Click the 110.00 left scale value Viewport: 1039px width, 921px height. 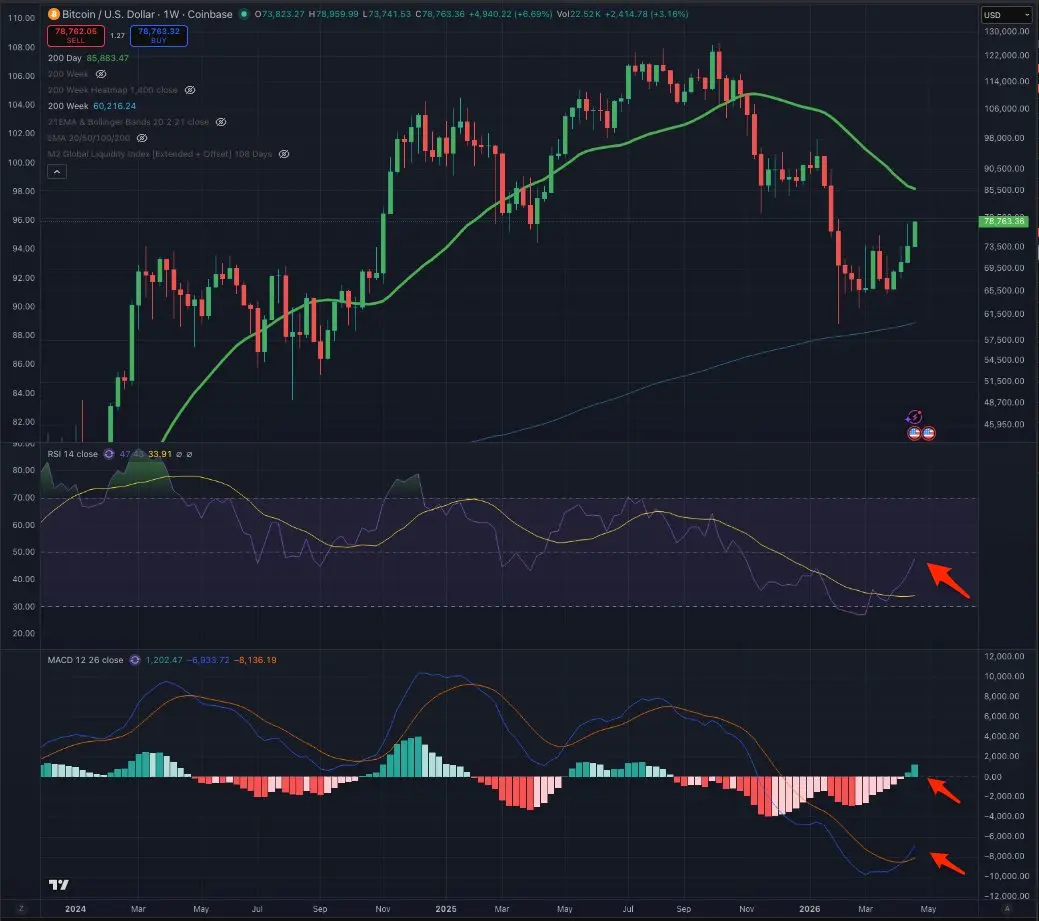pyautogui.click(x=21, y=18)
